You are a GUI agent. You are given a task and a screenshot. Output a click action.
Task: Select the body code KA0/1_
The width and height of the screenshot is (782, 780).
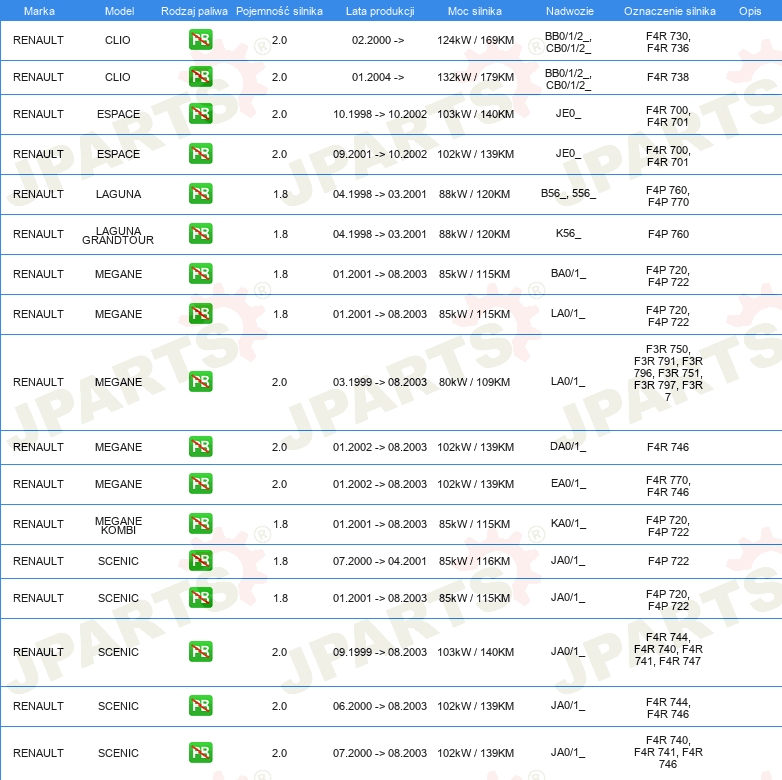[569, 523]
